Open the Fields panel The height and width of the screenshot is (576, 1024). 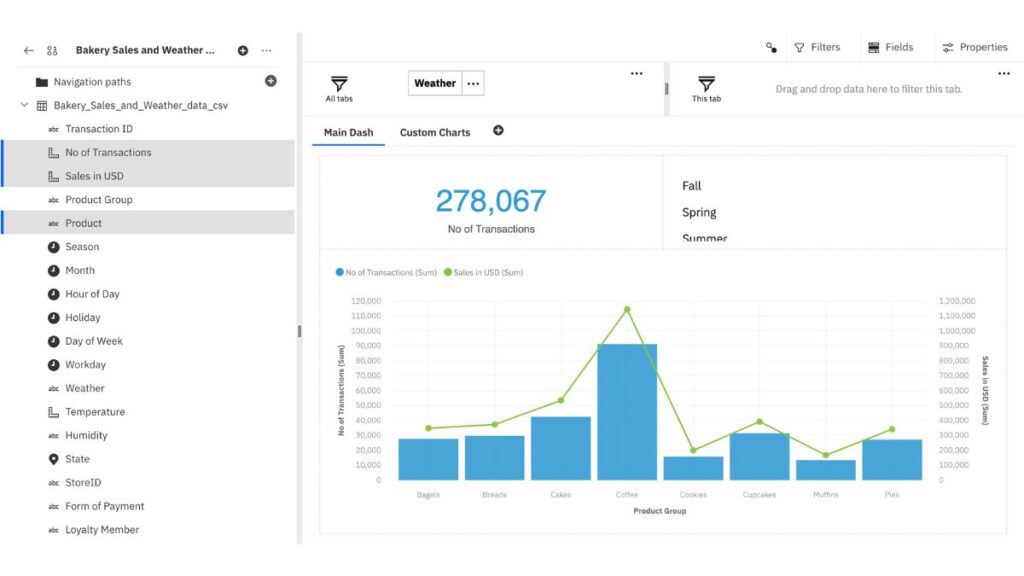point(890,47)
